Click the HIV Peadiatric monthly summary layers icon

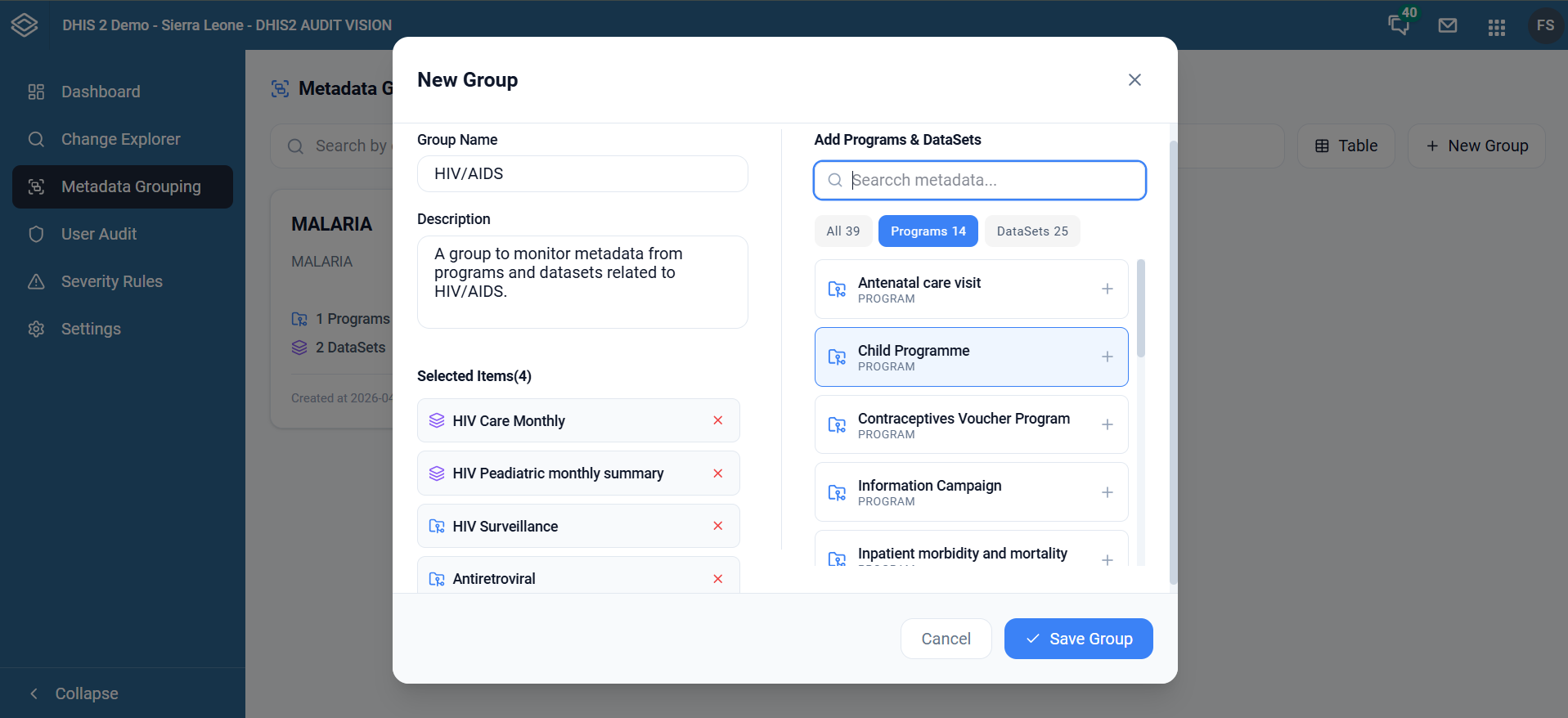tap(437, 473)
